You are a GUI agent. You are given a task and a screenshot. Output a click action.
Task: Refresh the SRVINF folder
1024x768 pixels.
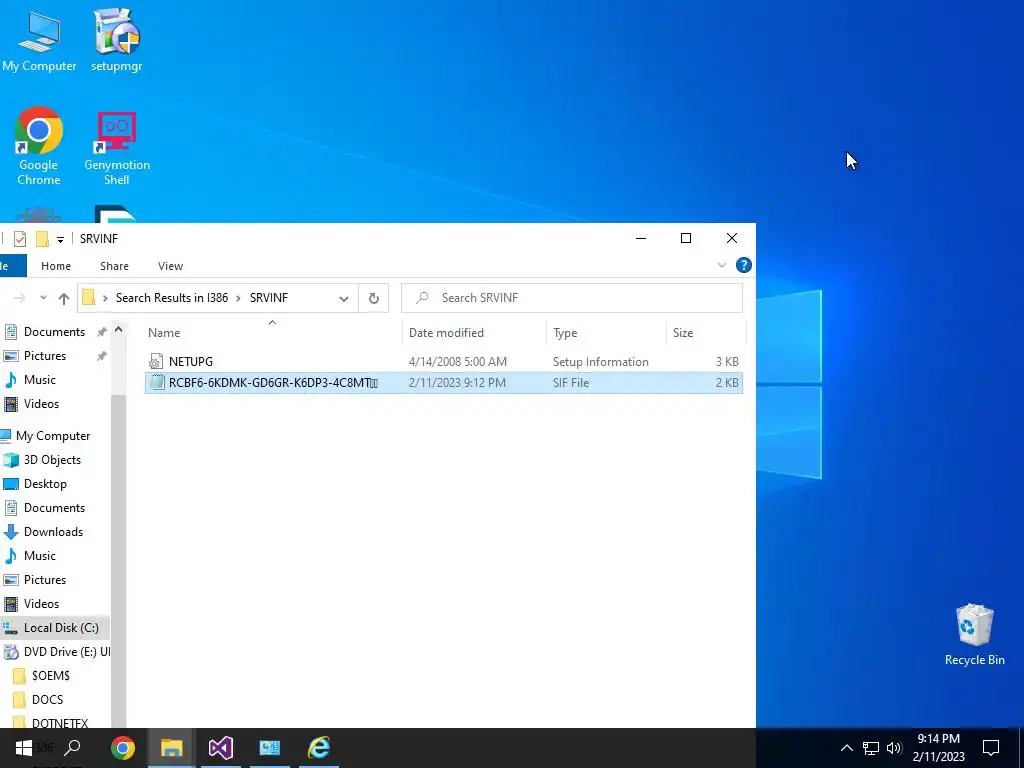click(374, 298)
